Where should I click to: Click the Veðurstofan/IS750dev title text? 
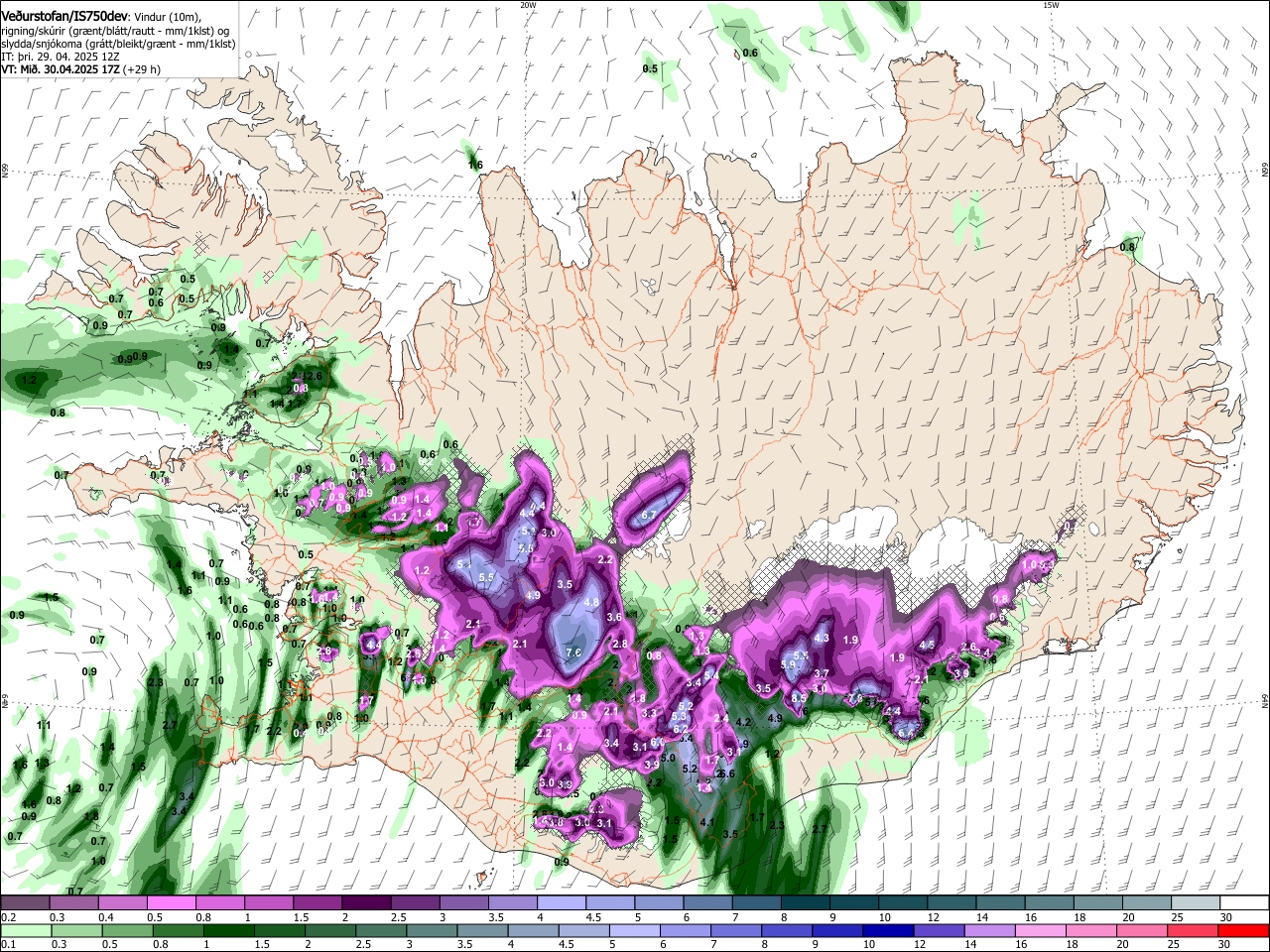[64, 17]
